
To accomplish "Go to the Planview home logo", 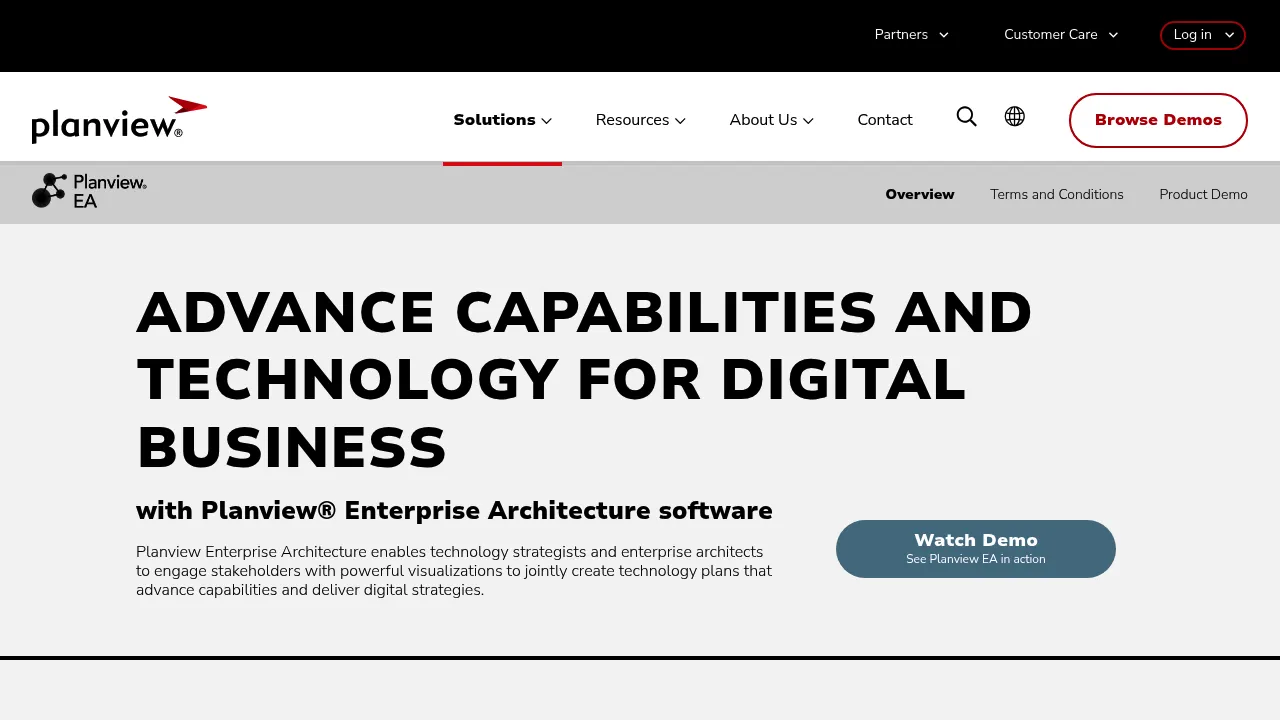I will click(119, 120).
